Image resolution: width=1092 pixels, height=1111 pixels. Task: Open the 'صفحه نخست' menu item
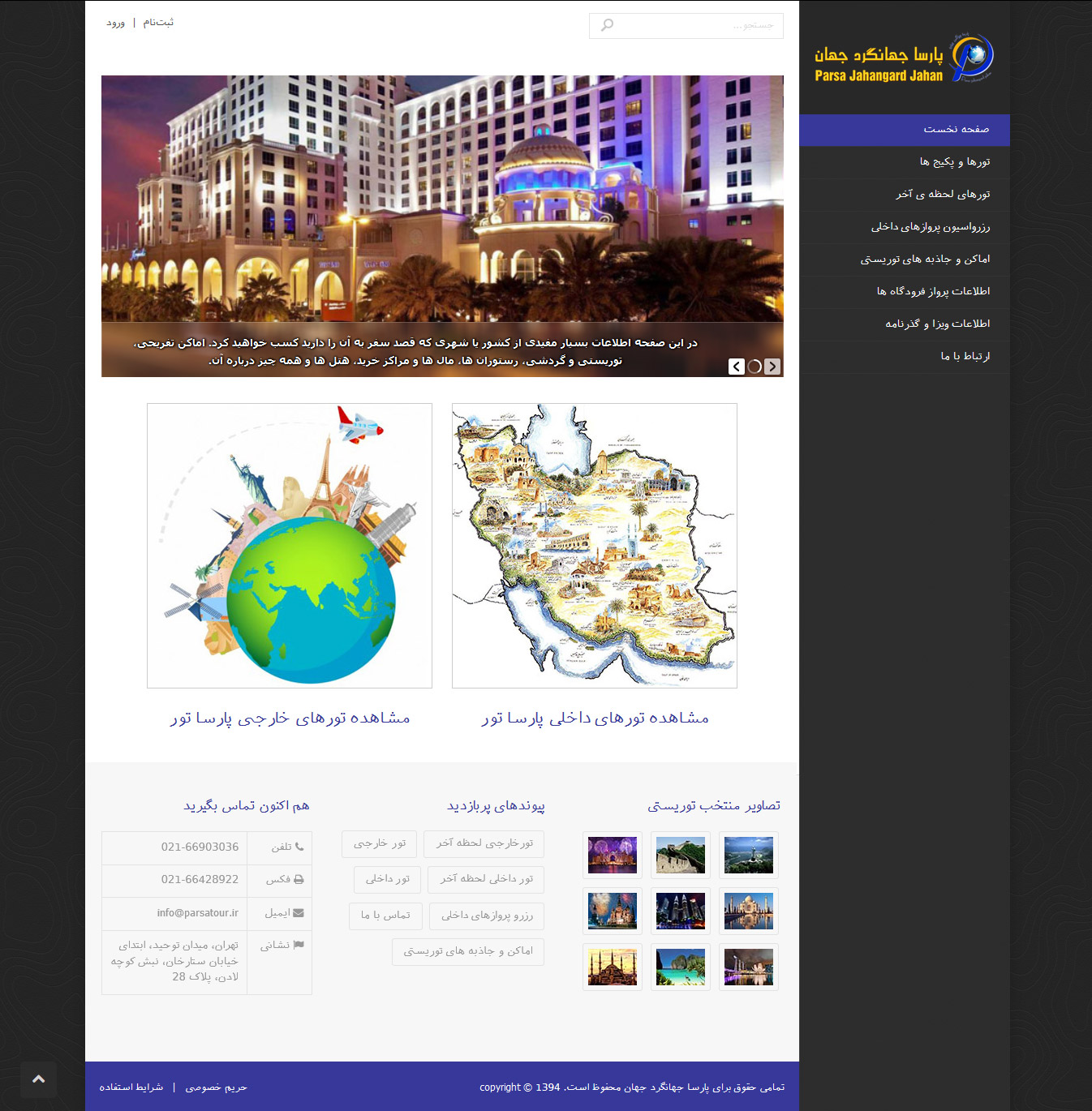tap(956, 130)
